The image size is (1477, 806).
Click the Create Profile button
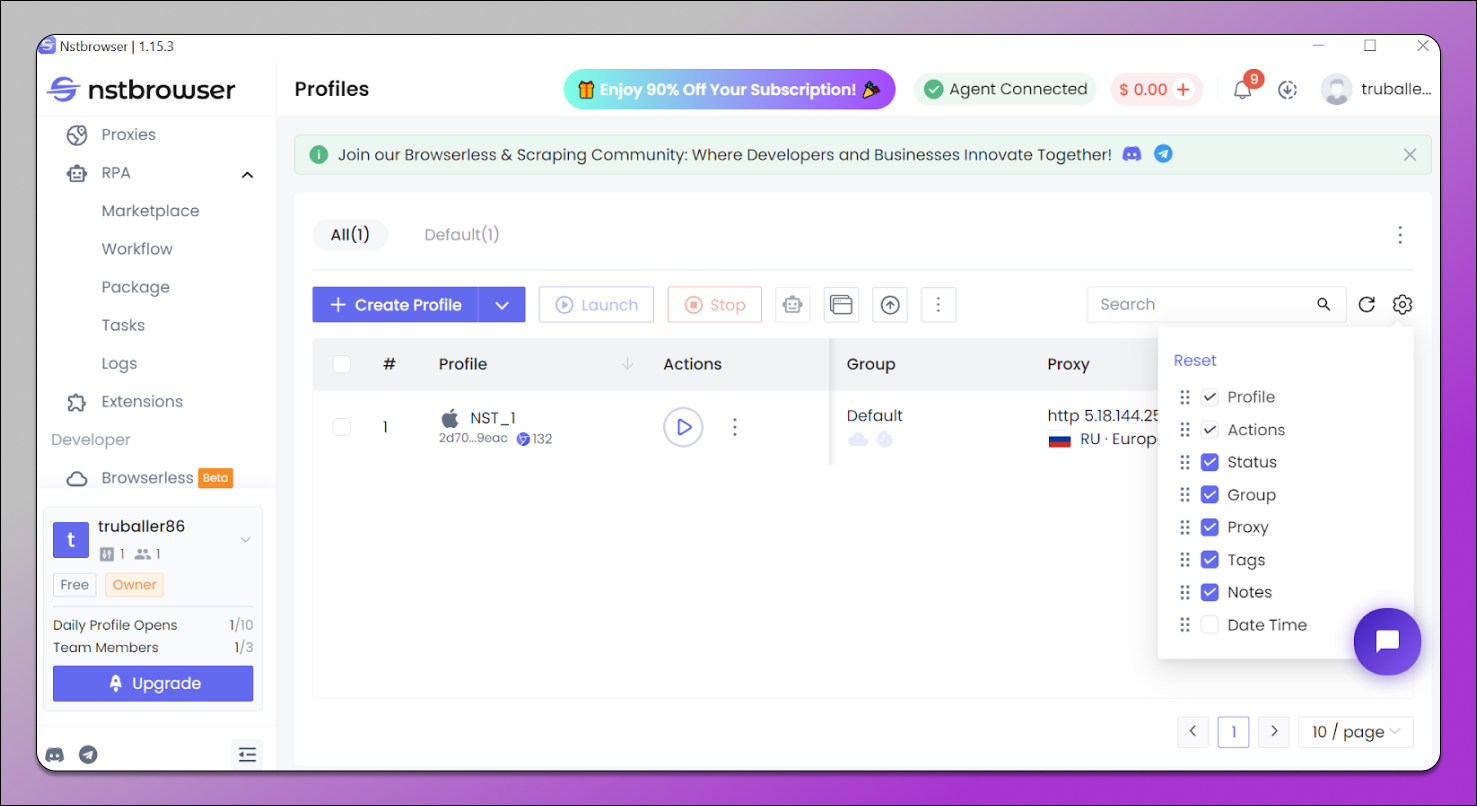click(x=396, y=305)
